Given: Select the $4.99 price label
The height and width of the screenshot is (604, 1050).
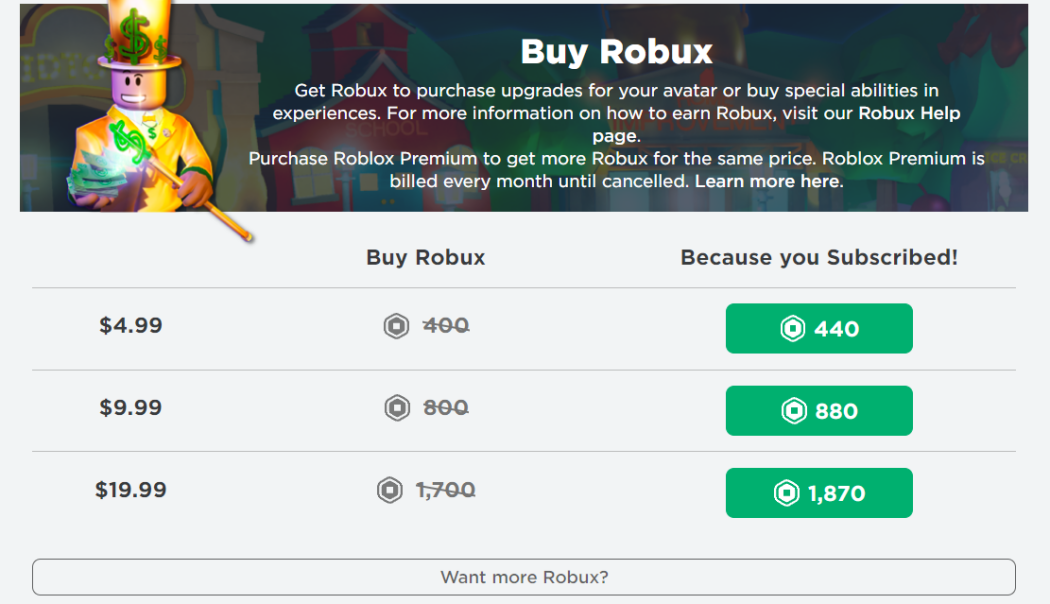Looking at the screenshot, I should [x=131, y=326].
